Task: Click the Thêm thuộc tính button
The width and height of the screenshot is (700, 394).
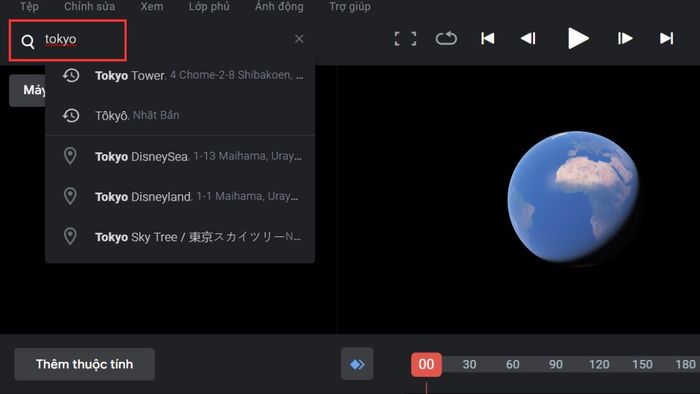Action: [85, 364]
